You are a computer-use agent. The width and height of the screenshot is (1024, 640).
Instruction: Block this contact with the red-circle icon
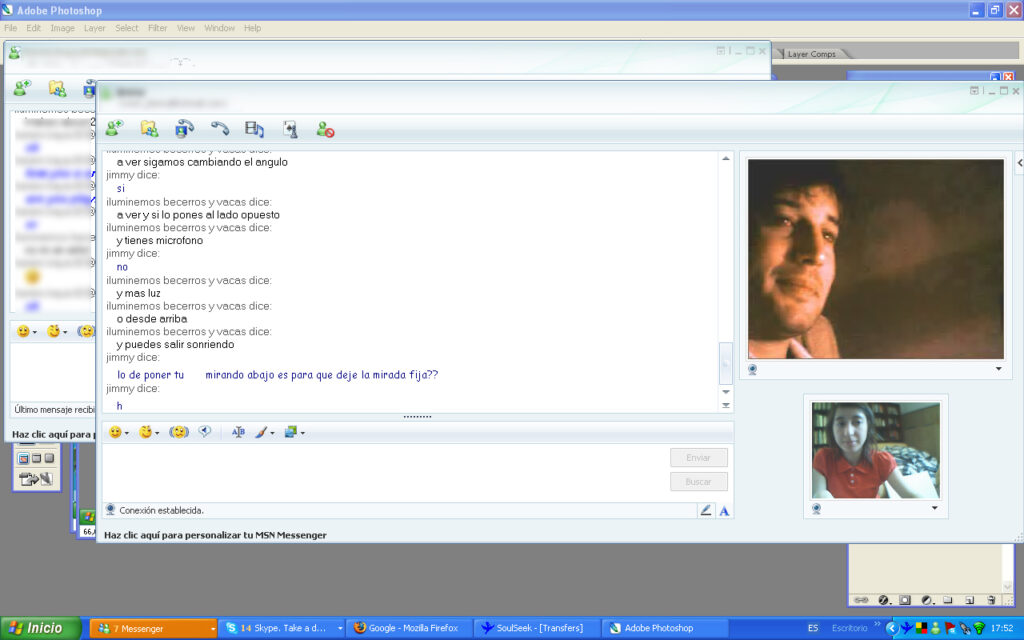(325, 129)
